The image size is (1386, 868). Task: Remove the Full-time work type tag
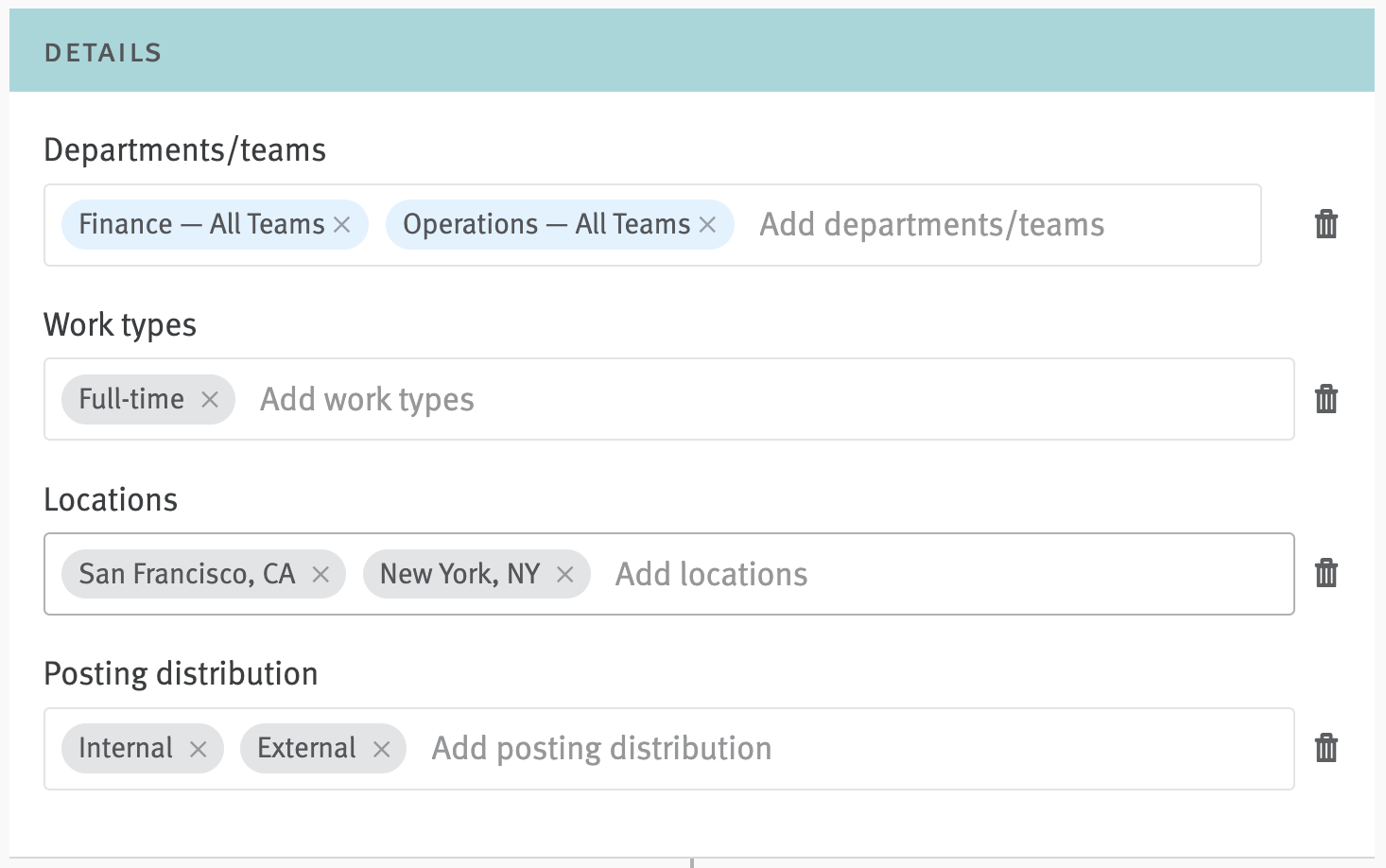tap(210, 400)
